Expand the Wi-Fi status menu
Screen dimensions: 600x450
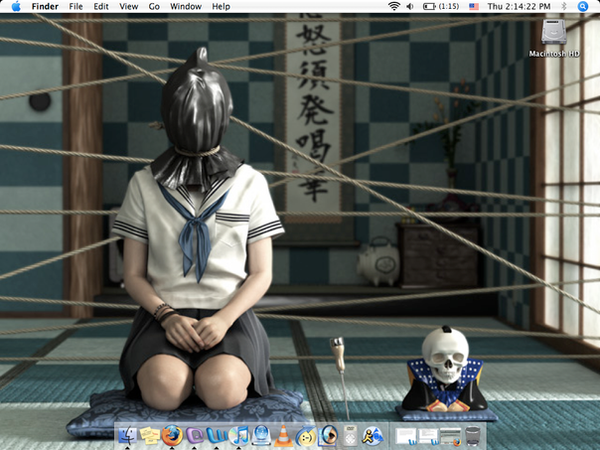[x=395, y=6]
